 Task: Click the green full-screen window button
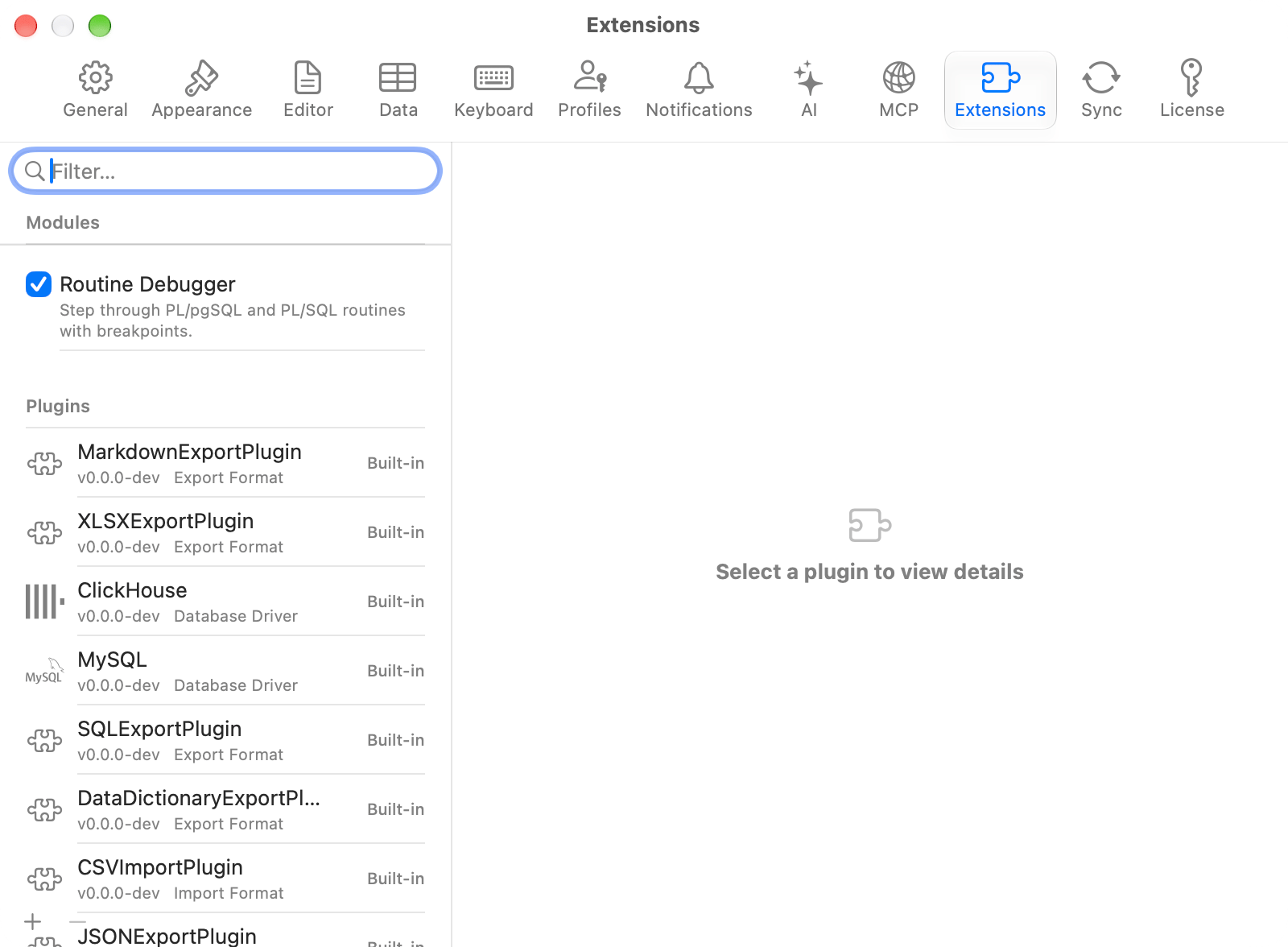[100, 26]
